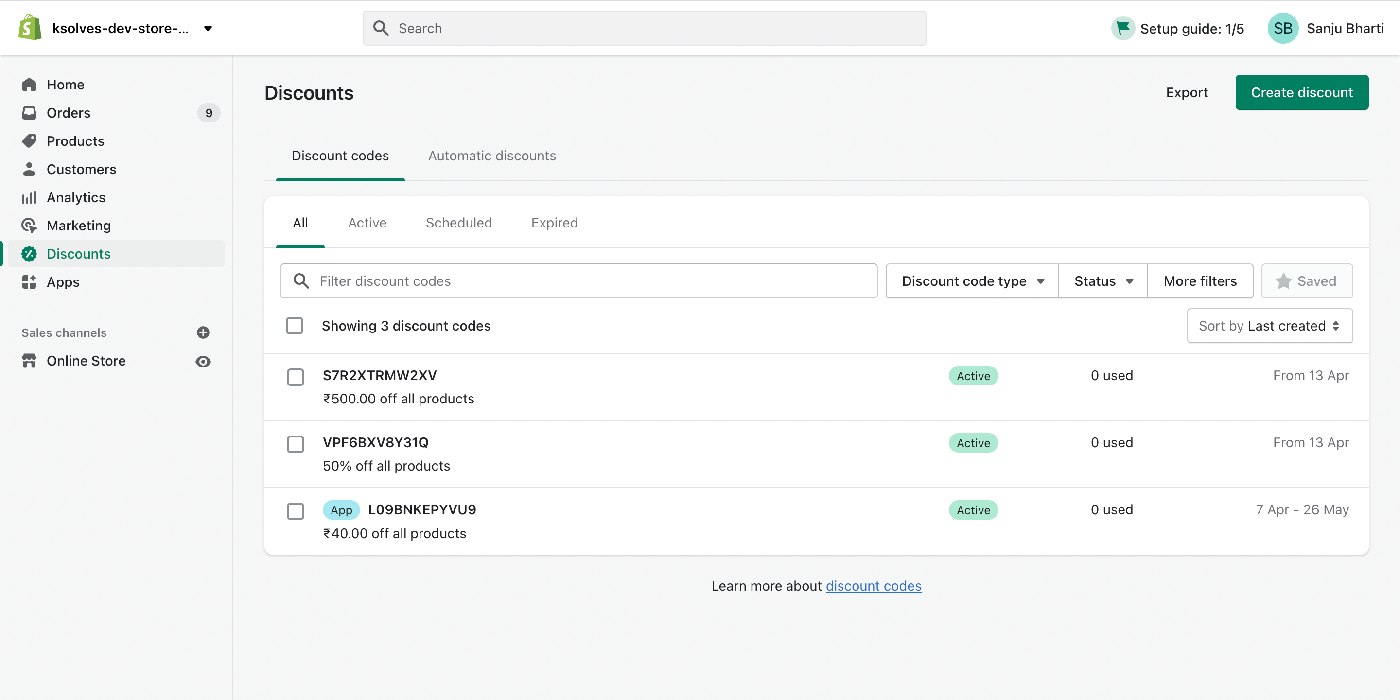Click the star icon on Saved button
This screenshot has width=1400, height=700.
[x=1284, y=281]
